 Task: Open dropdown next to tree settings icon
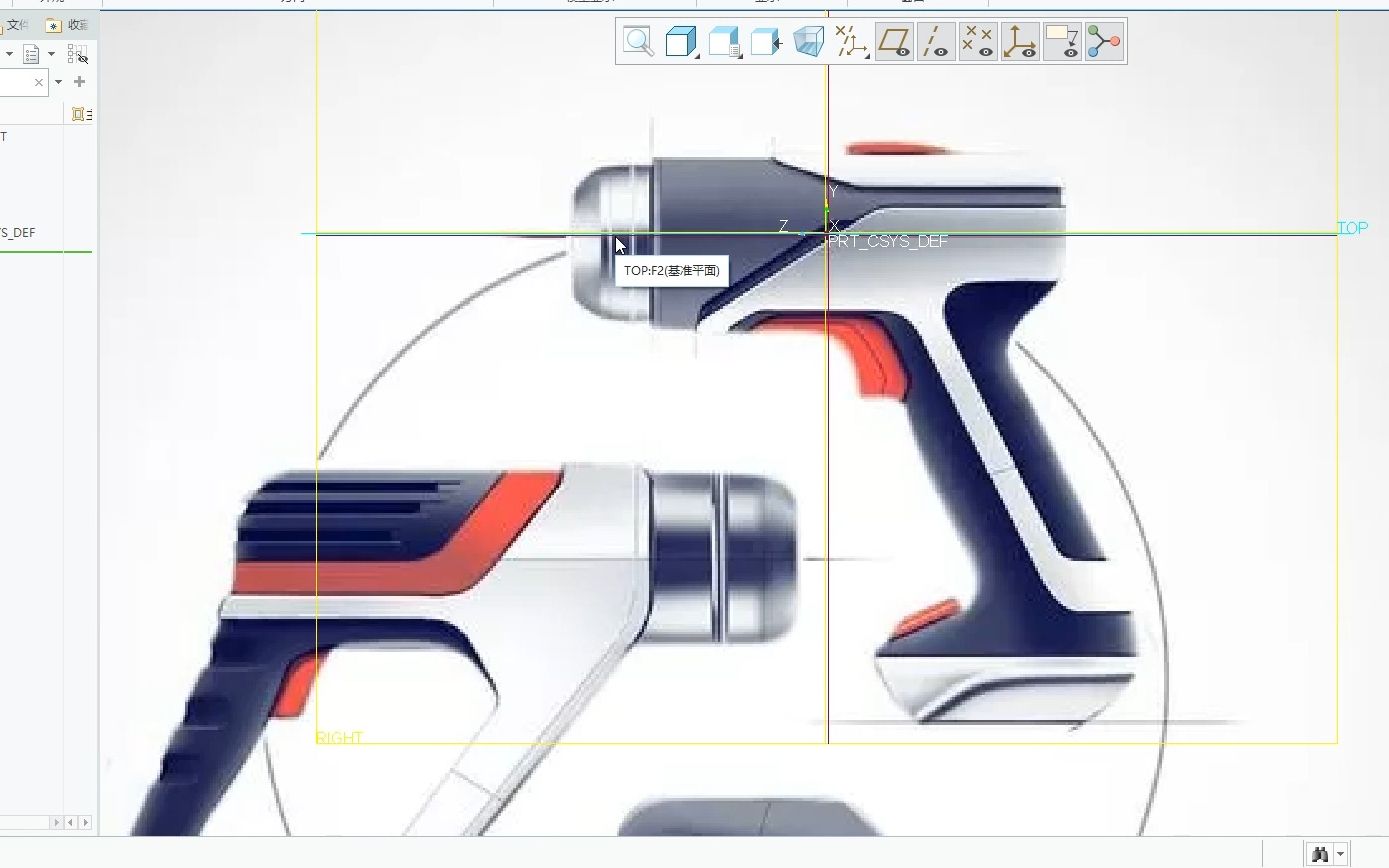click(x=51, y=54)
